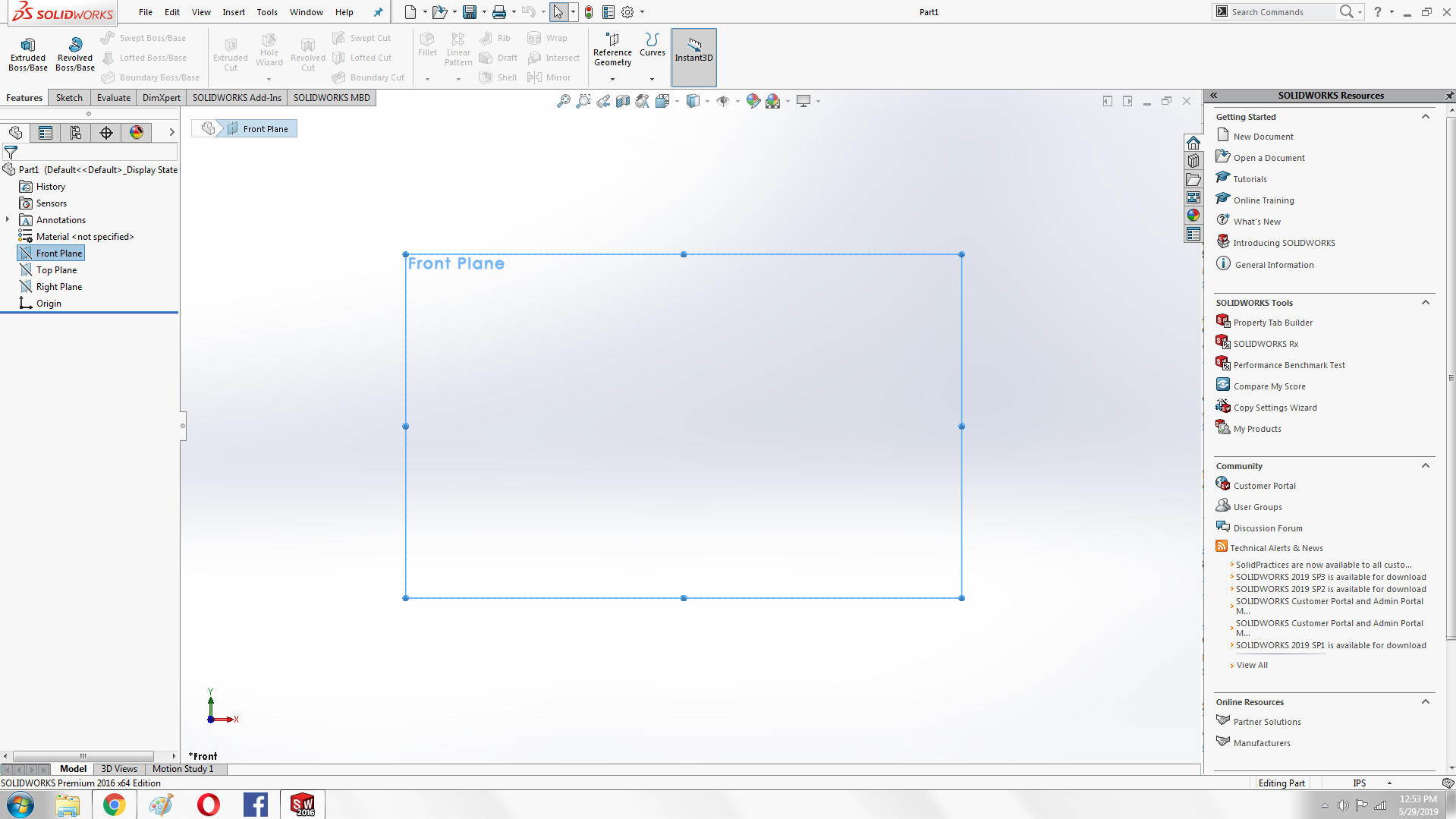The height and width of the screenshot is (819, 1456).
Task: Switch to the DimXpertManager tab icon
Action: [106, 133]
